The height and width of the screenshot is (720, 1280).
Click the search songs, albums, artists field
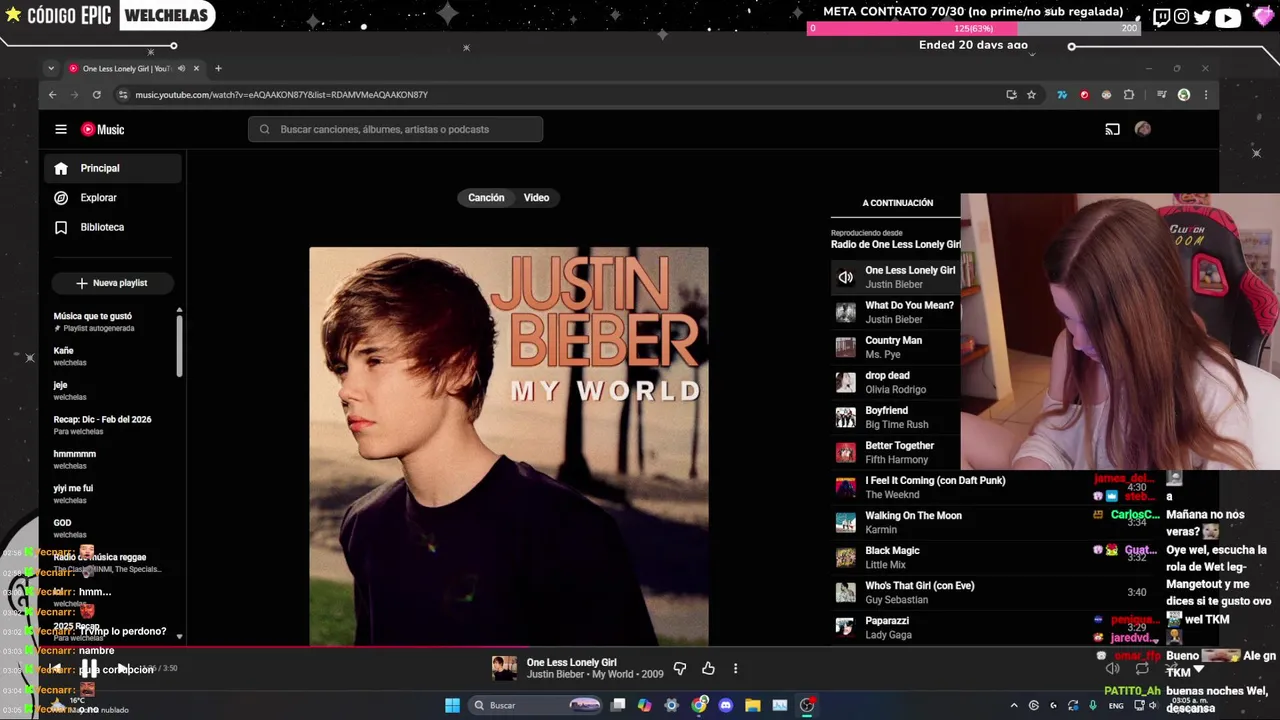click(x=396, y=129)
